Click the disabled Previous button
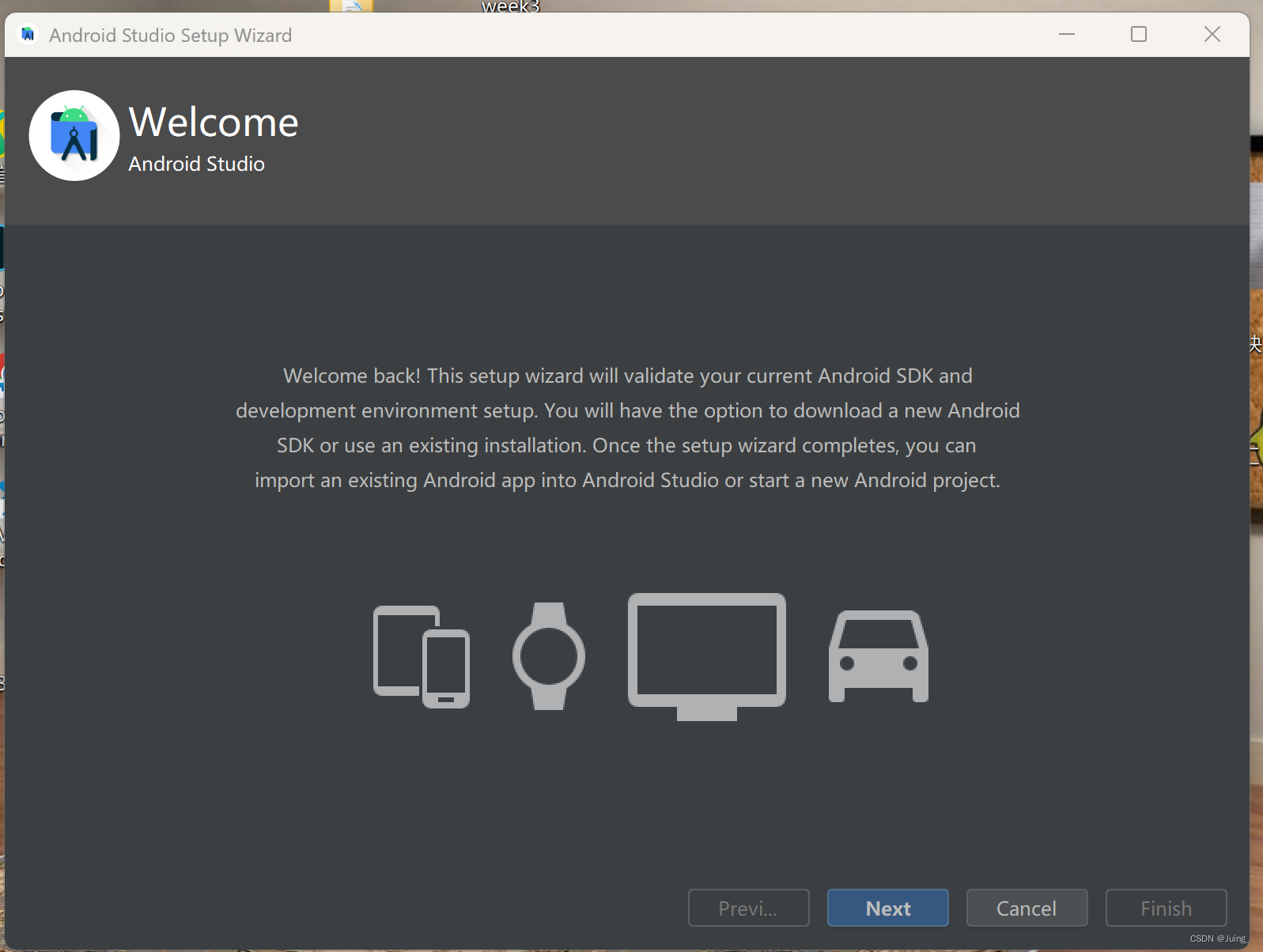Screen dimensions: 1263x952 pyautogui.click(x=748, y=908)
